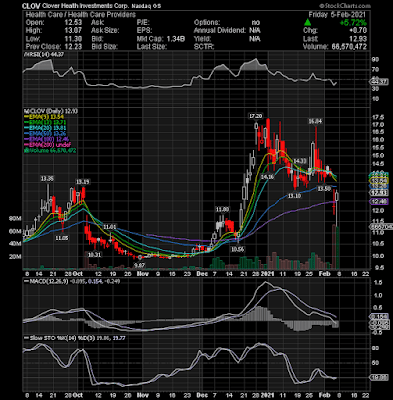Click the 17.5 price axis label
Screen dimensions: 393x400
(378, 117)
